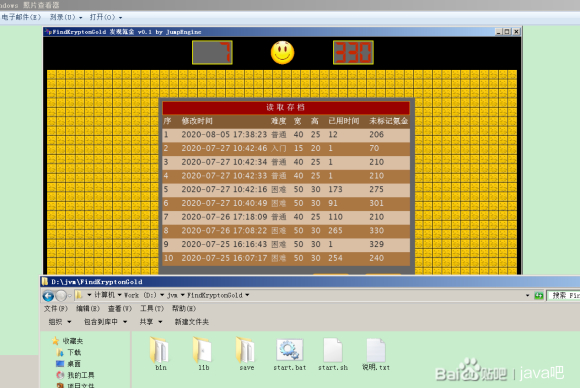580x388 pixels.
Task: Click the 新建文件夹 button
Action: [x=192, y=322]
